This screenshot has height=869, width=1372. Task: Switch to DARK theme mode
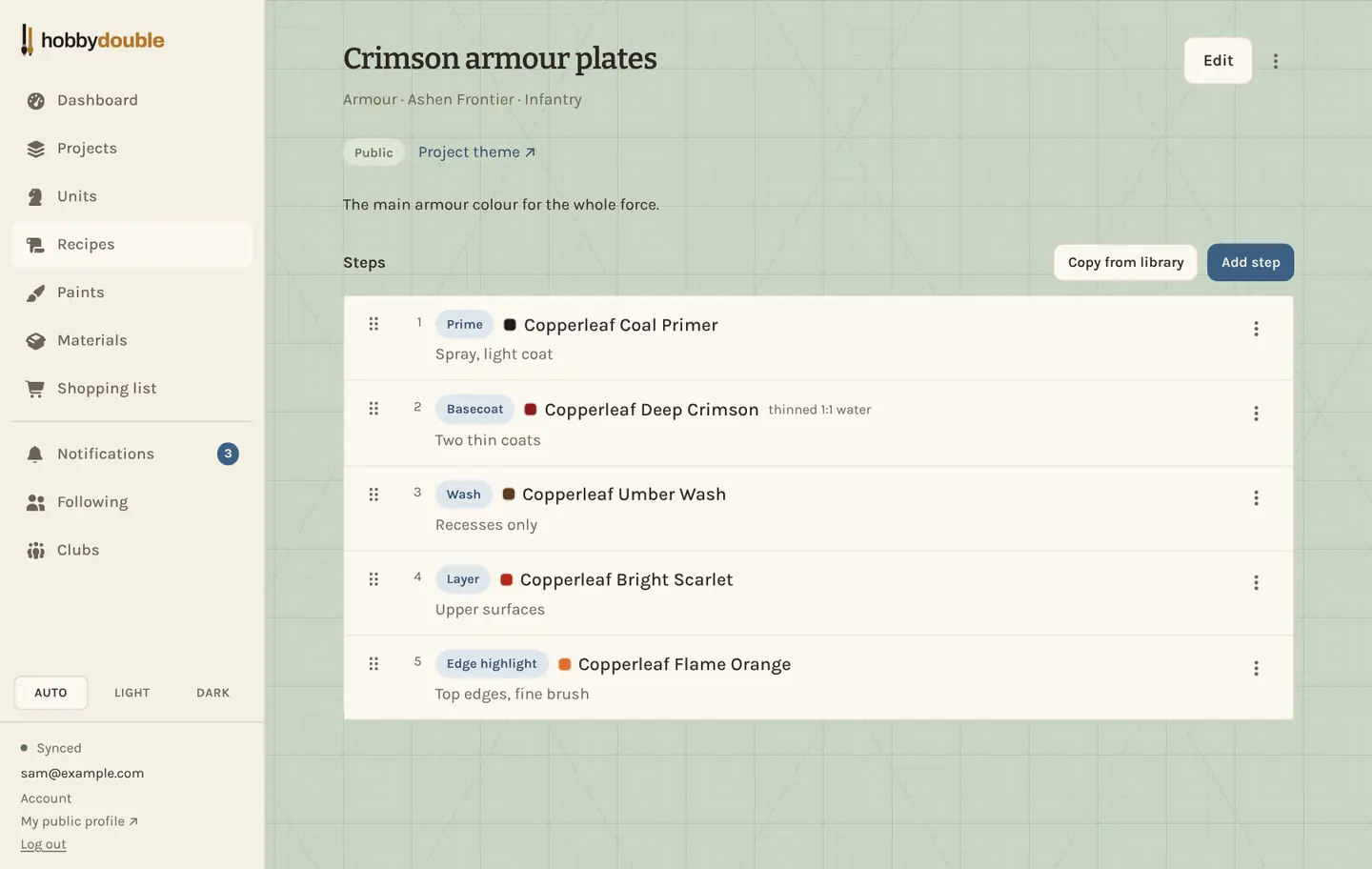click(x=212, y=693)
